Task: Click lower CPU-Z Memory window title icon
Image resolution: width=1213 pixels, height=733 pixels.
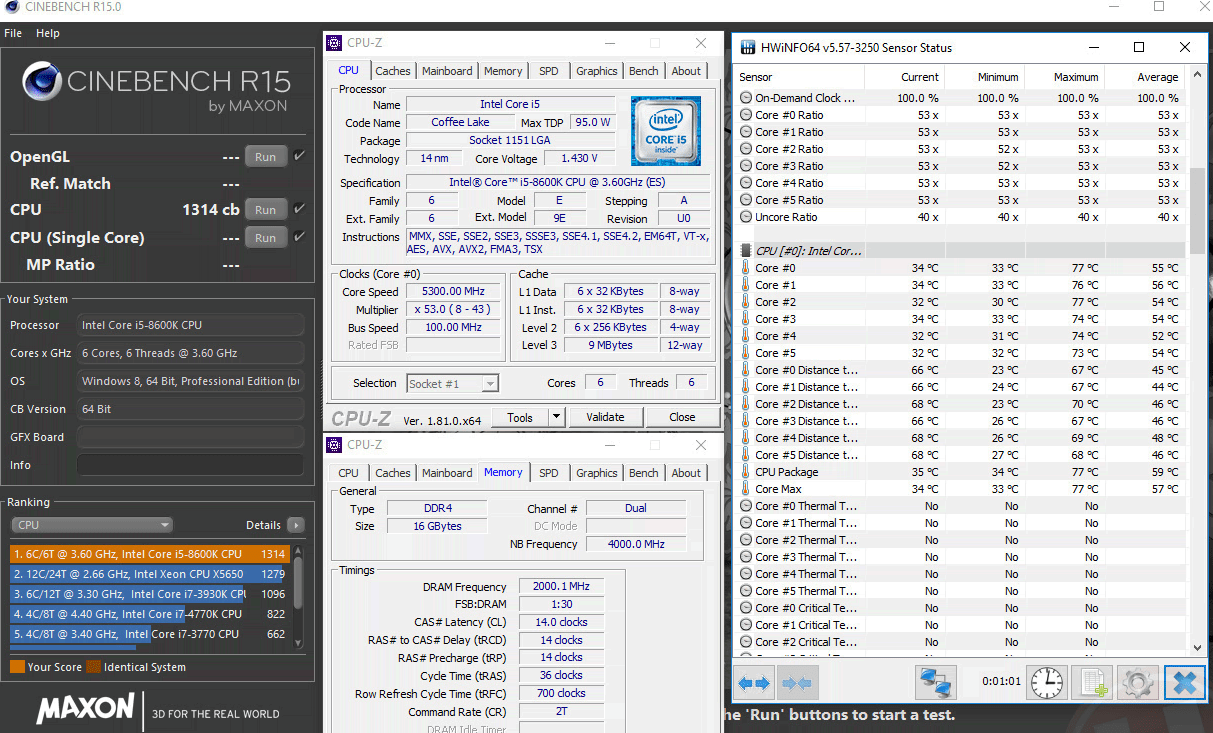Action: (335, 445)
